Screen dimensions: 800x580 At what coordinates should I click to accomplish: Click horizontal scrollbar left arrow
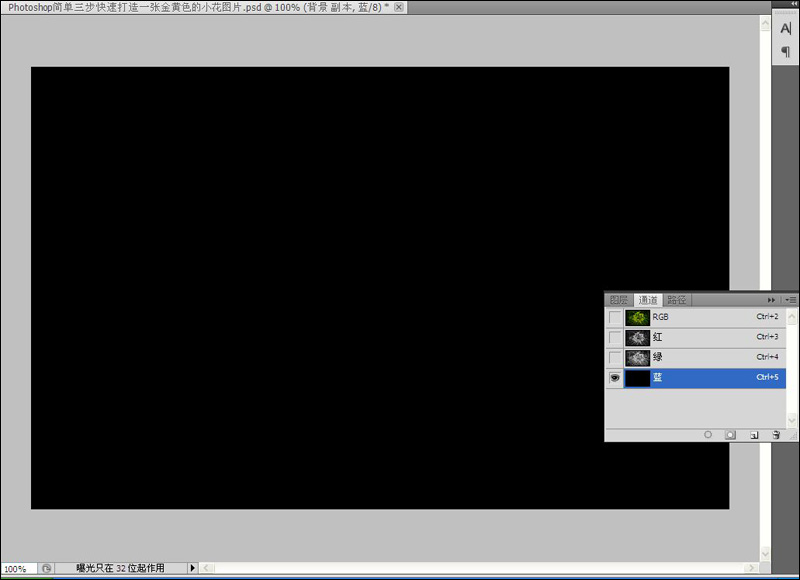[x=206, y=568]
